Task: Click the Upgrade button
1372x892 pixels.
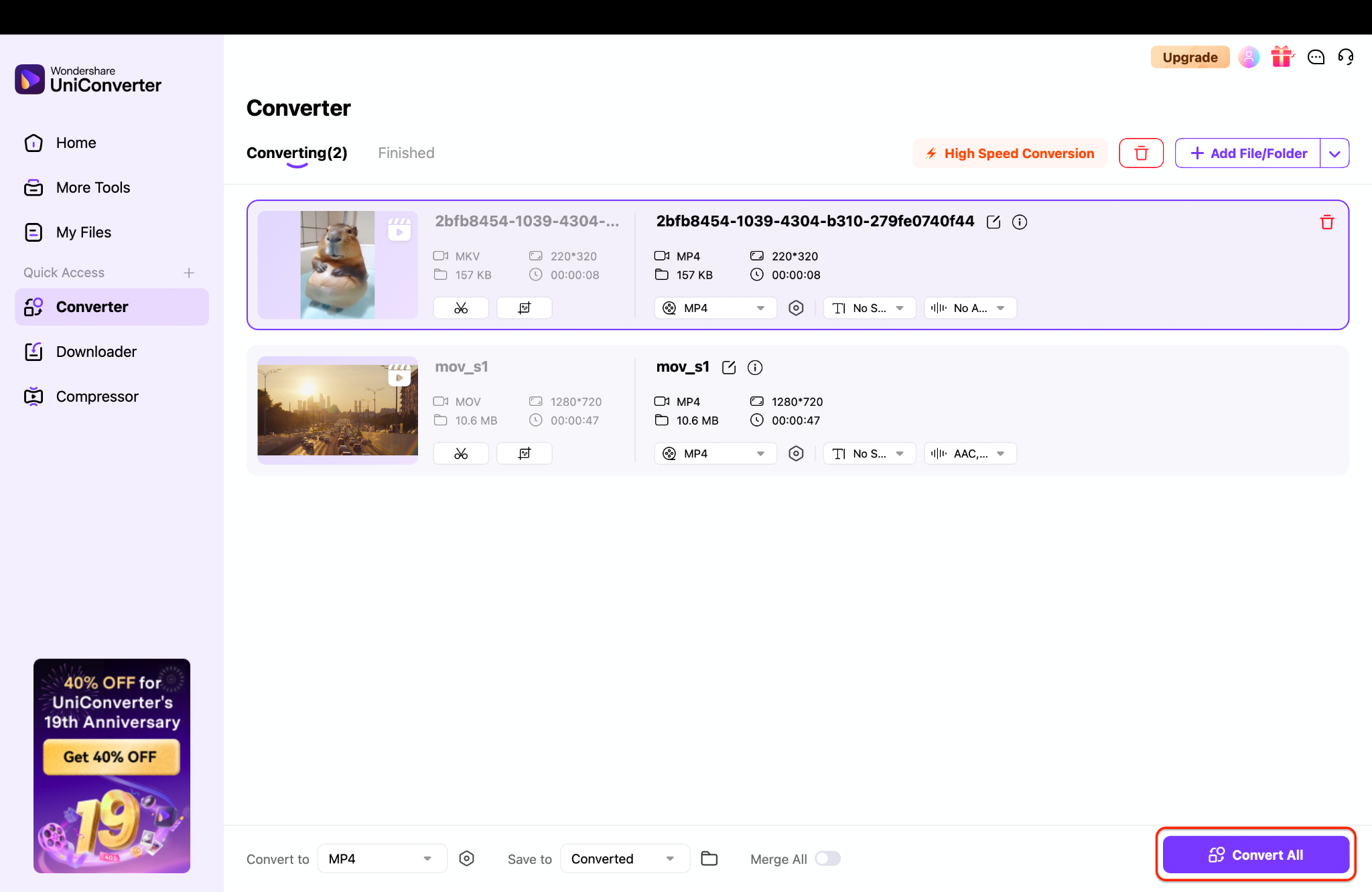Action: pos(1190,58)
